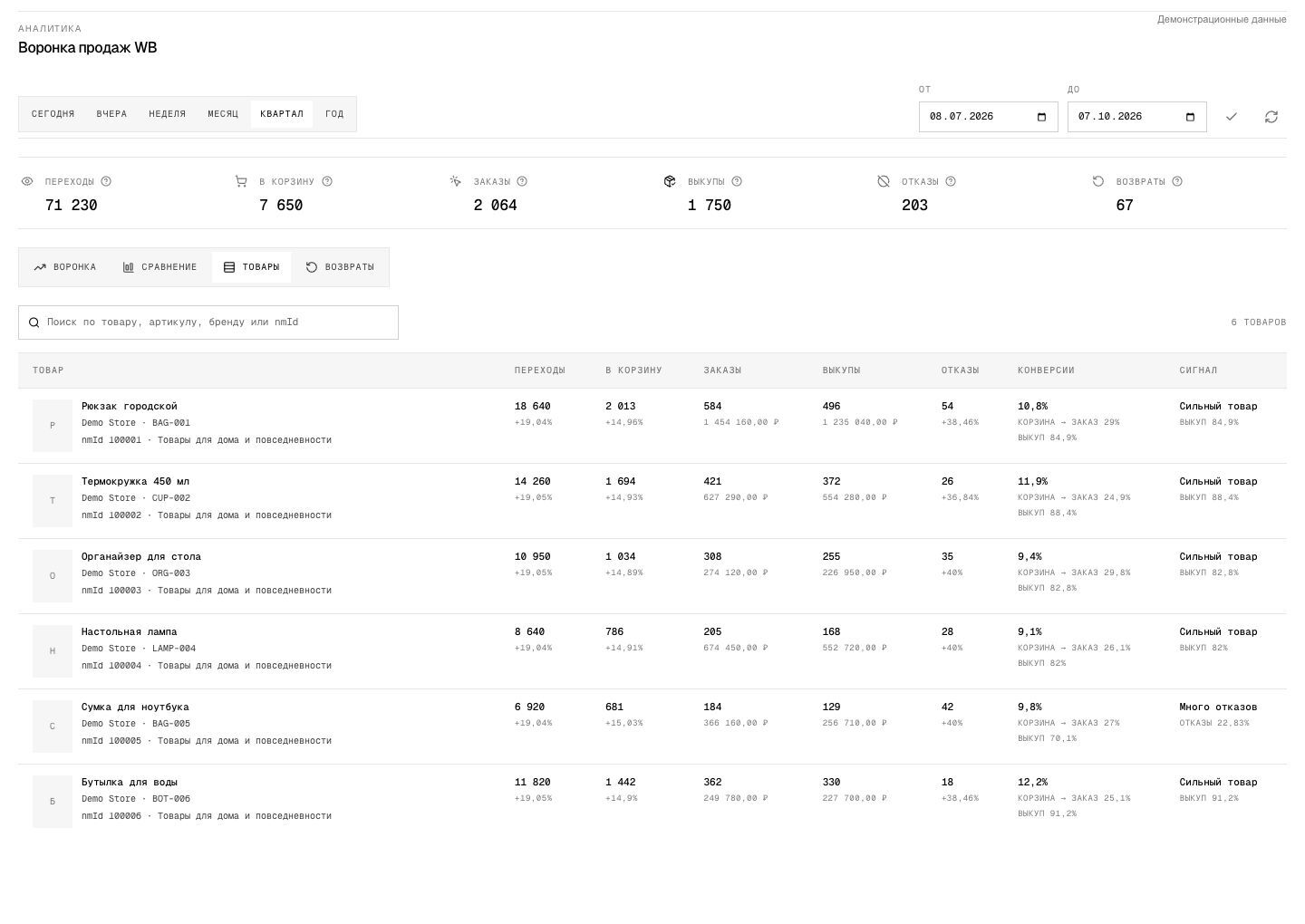1305x924 pixels.
Task: Click the Термокружка 450 мл product name
Action: (x=136, y=482)
